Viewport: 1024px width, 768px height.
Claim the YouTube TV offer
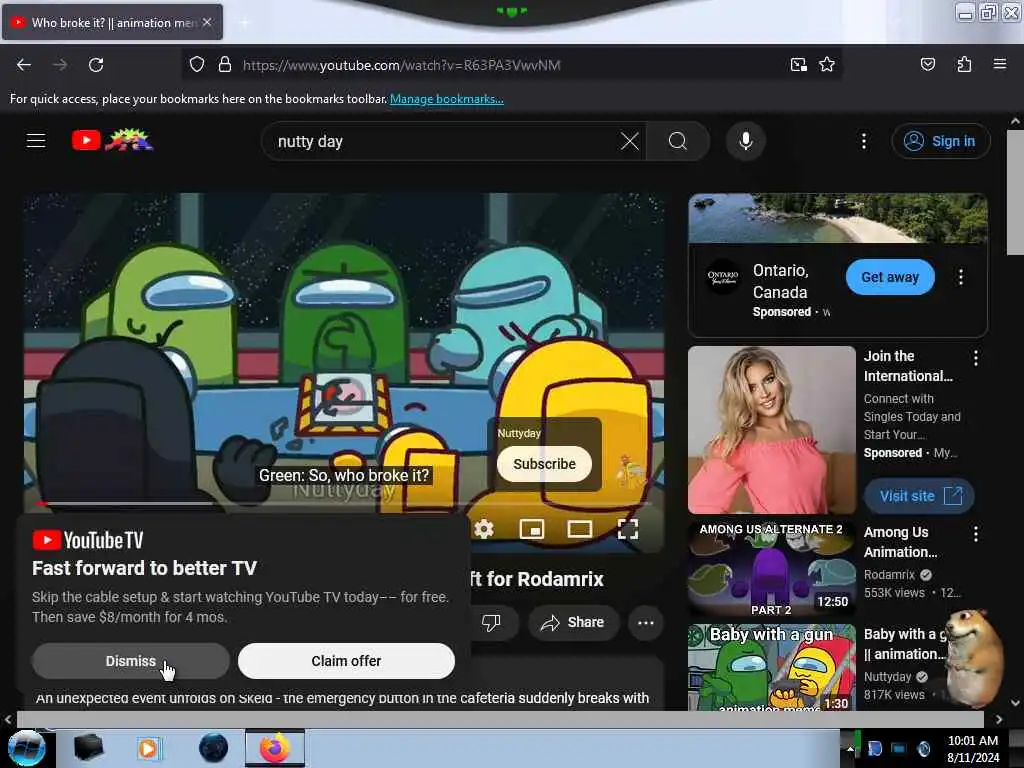pos(346,661)
